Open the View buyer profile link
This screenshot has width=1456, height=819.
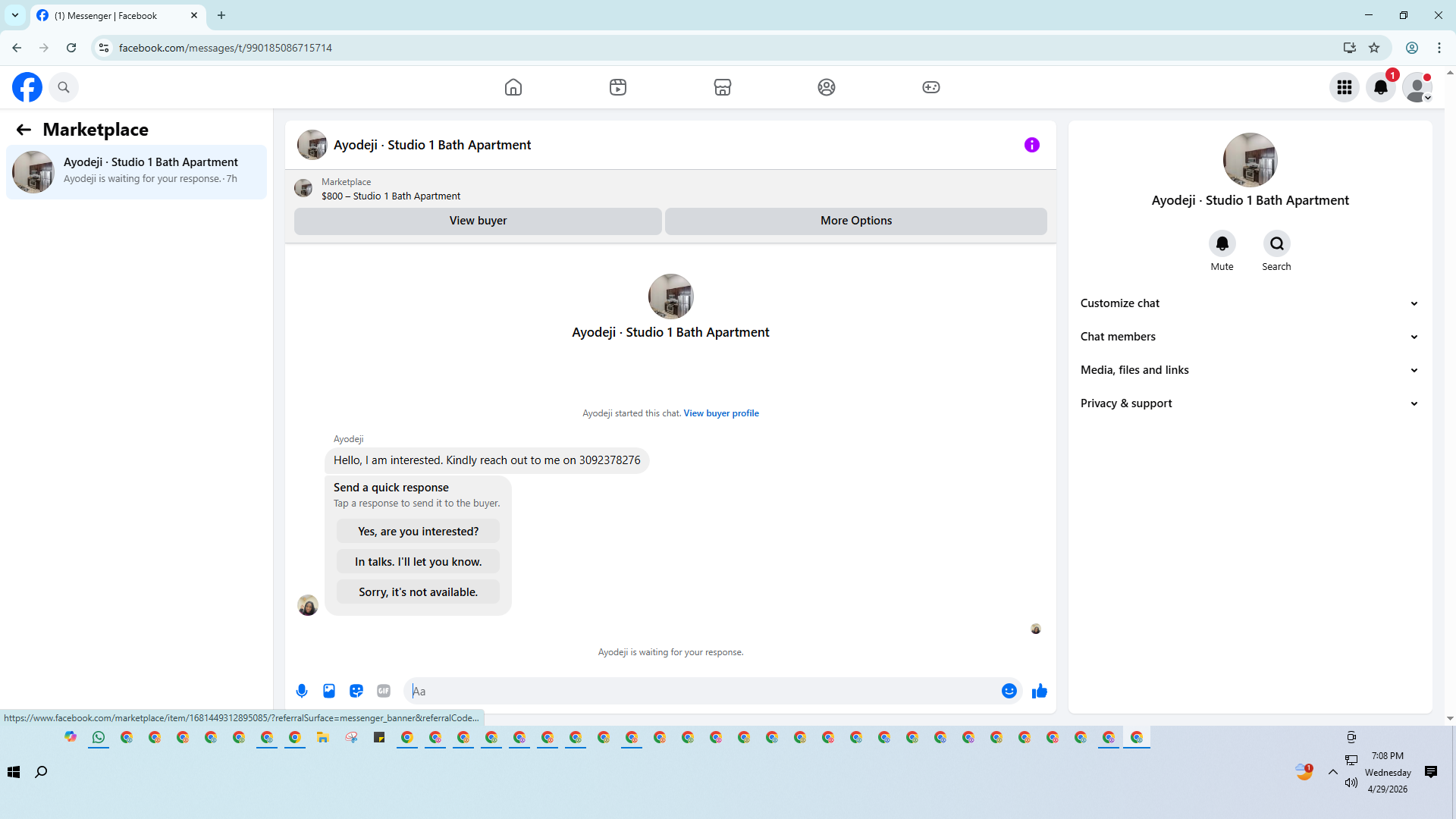(720, 413)
